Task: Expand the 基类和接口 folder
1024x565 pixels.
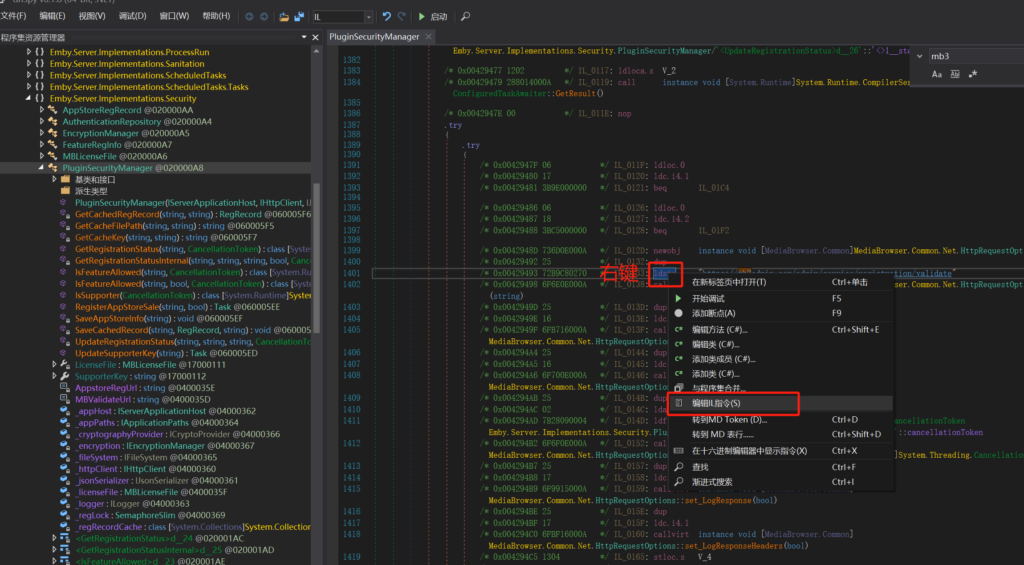Action: [54, 180]
